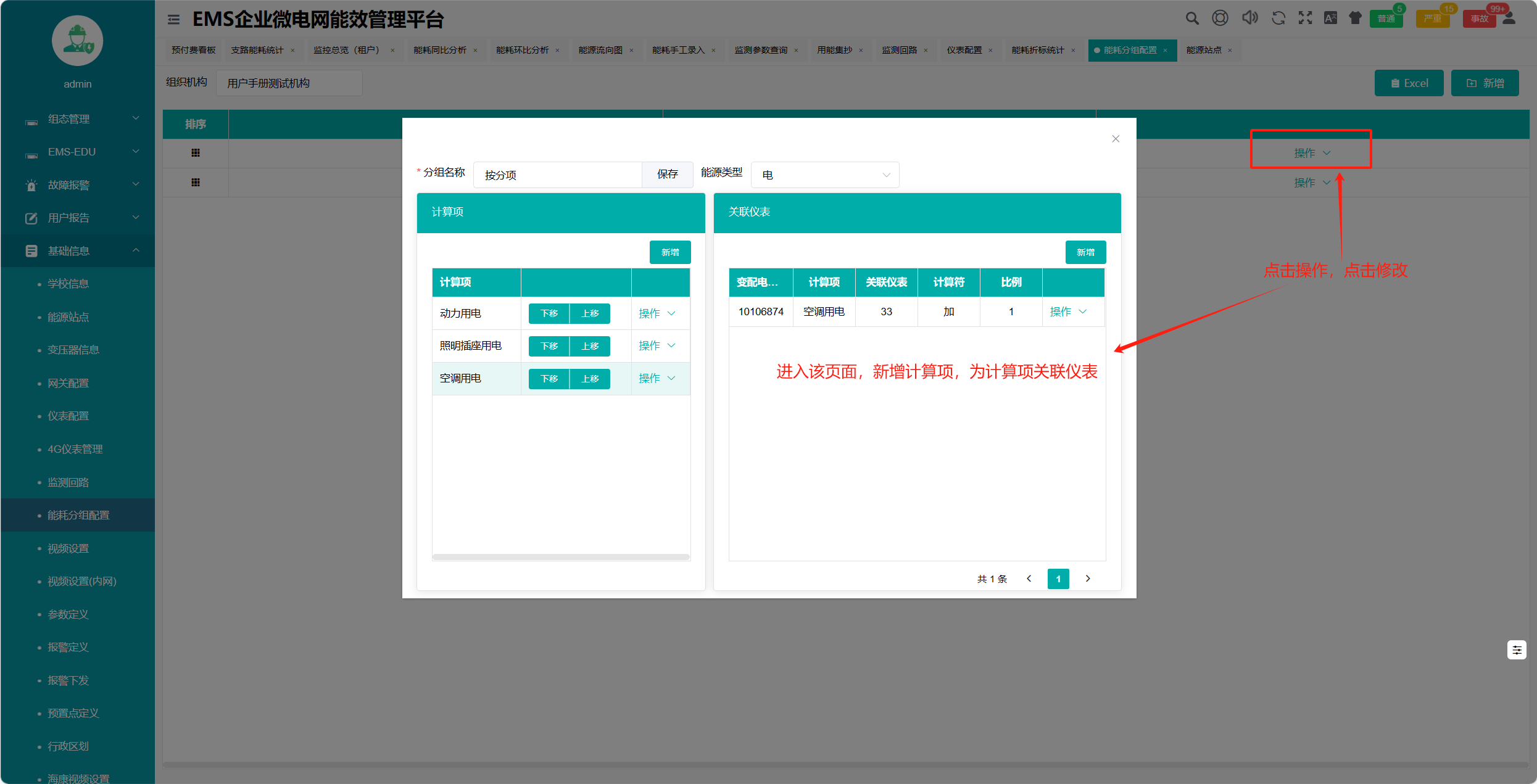Click the language translate icon

click(1331, 19)
